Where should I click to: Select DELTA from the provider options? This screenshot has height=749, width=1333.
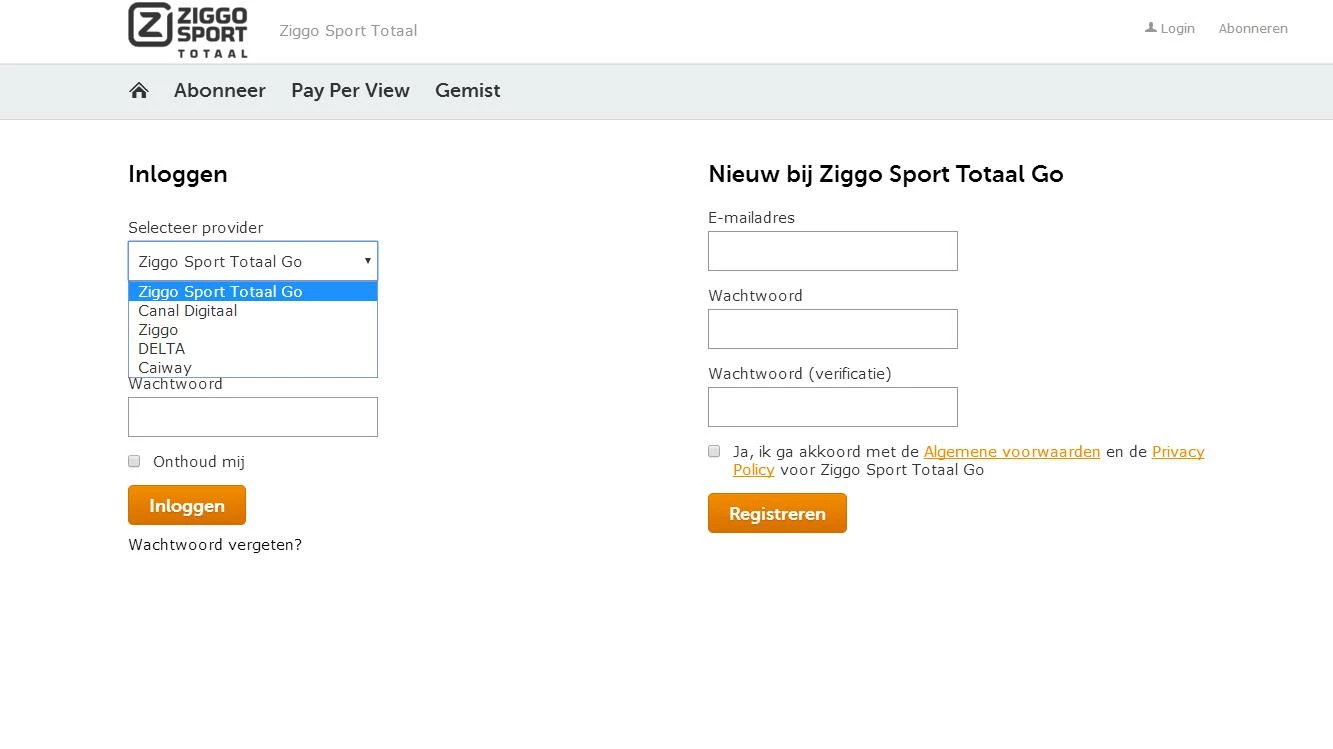click(x=161, y=348)
